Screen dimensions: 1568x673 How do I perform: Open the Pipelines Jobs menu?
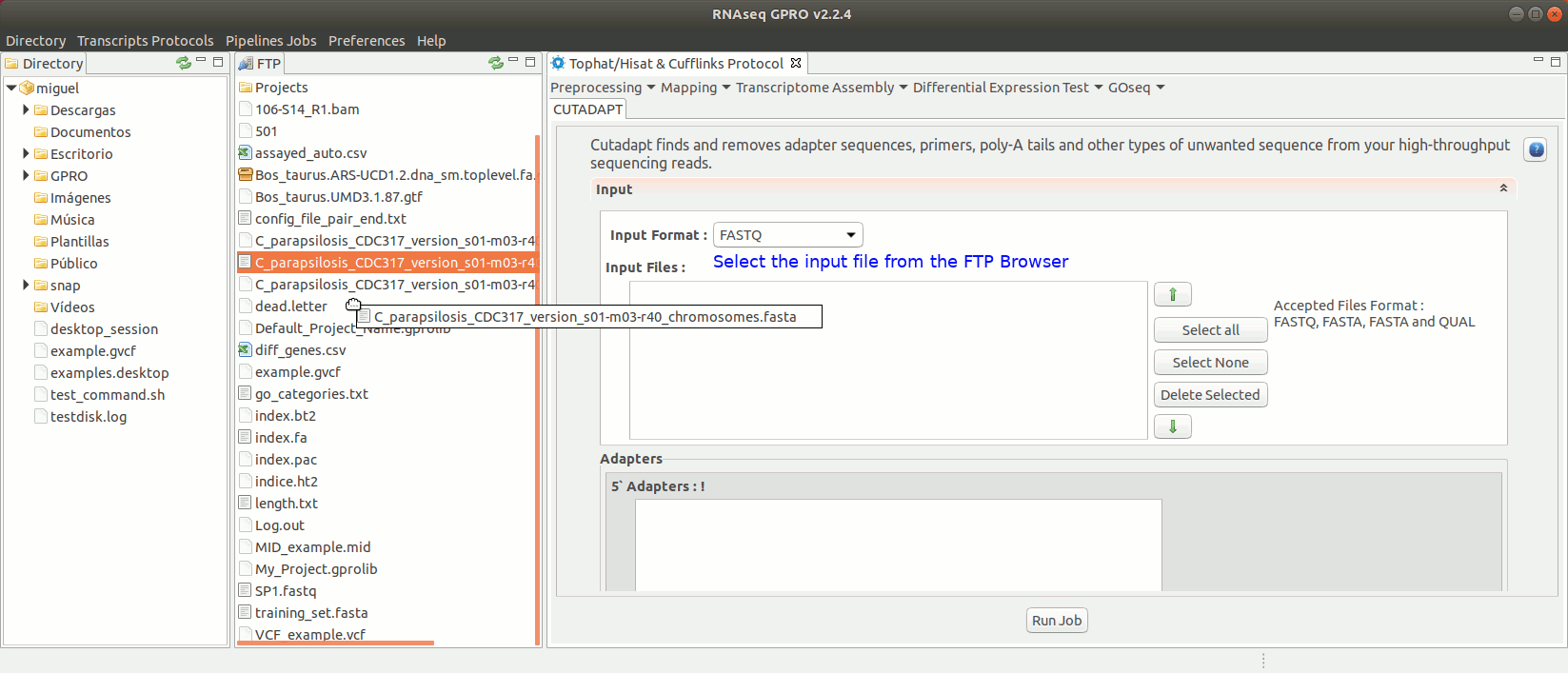270,41
